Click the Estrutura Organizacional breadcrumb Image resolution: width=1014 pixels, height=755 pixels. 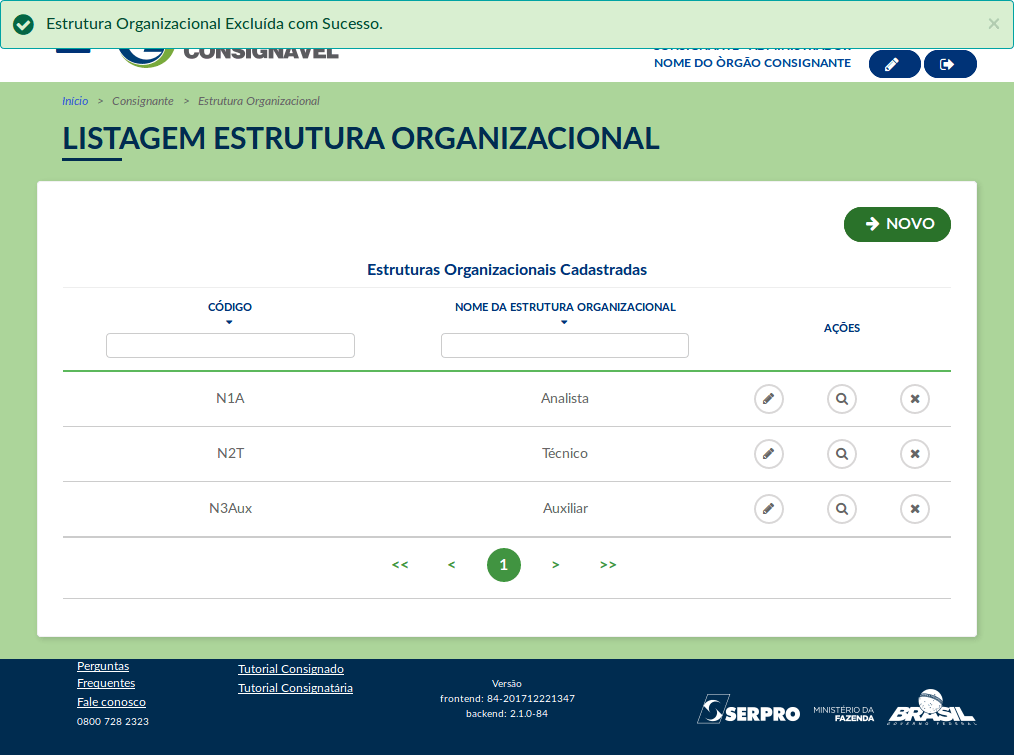pos(259,101)
